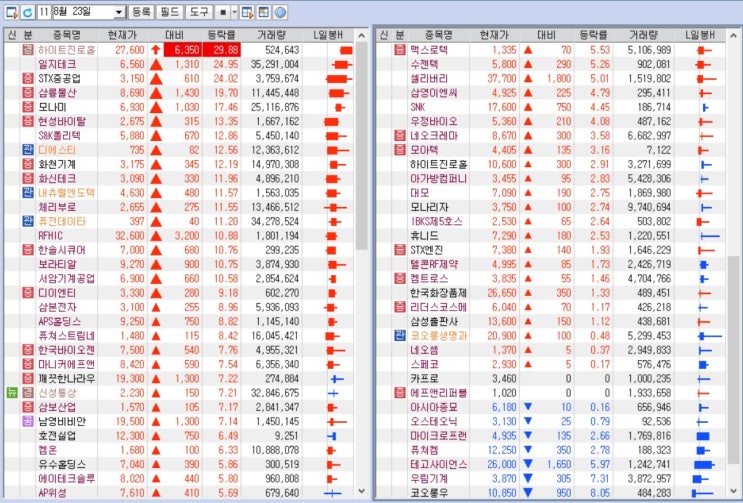The height and width of the screenshot is (503, 743).
Task: Select the 우림기계 stock name
Action: point(429,478)
